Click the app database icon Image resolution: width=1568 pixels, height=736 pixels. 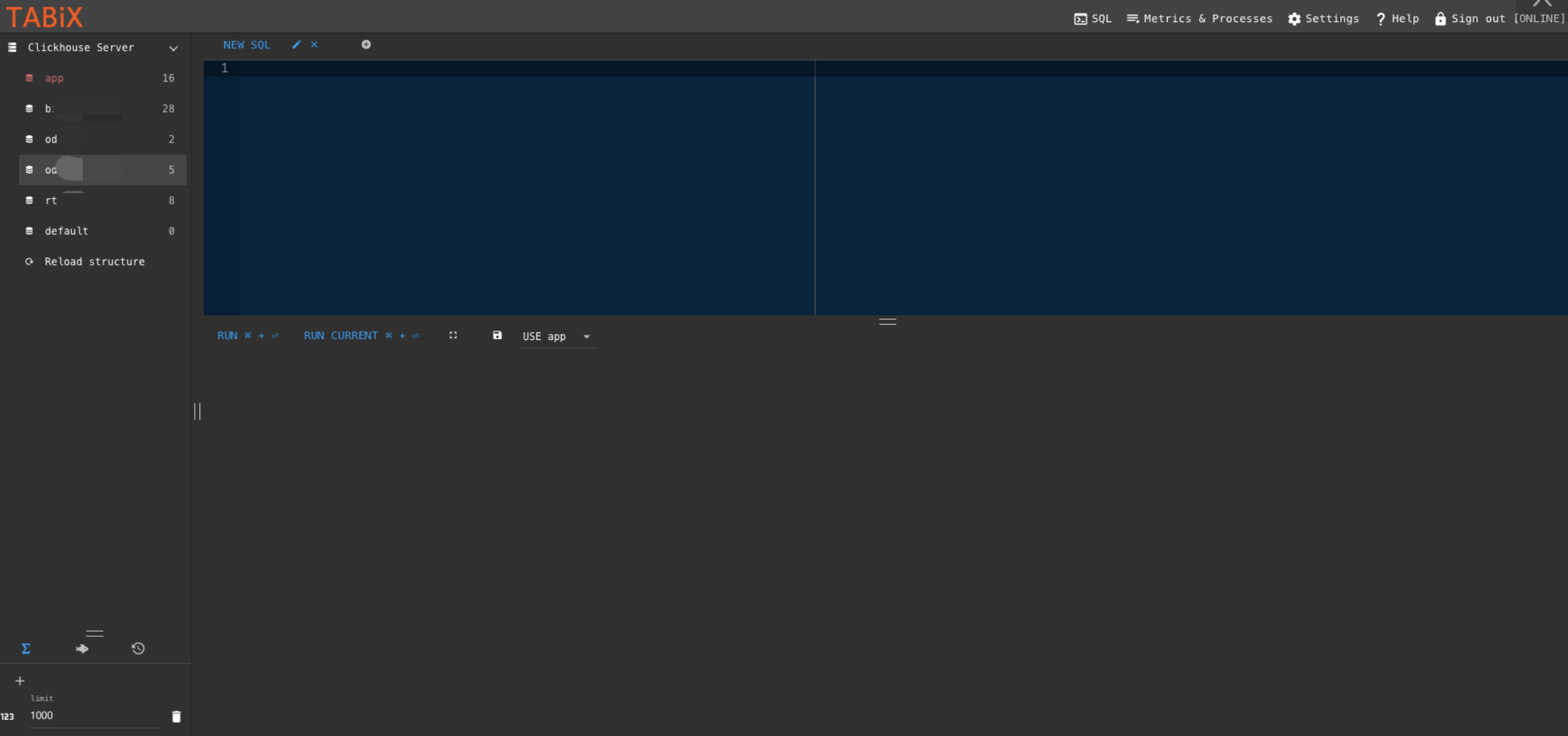29,78
